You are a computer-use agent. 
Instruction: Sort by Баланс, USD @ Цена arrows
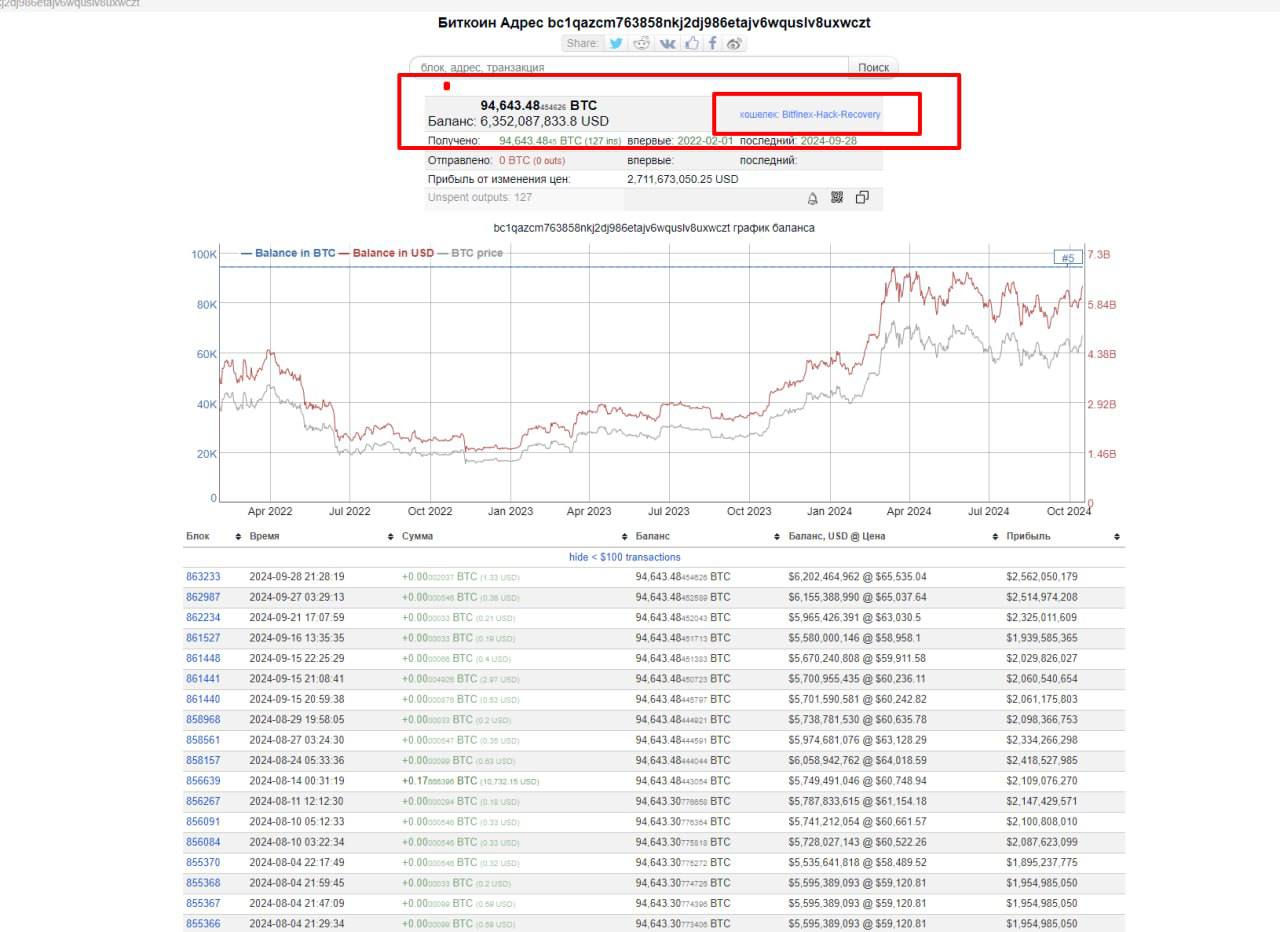[996, 537]
